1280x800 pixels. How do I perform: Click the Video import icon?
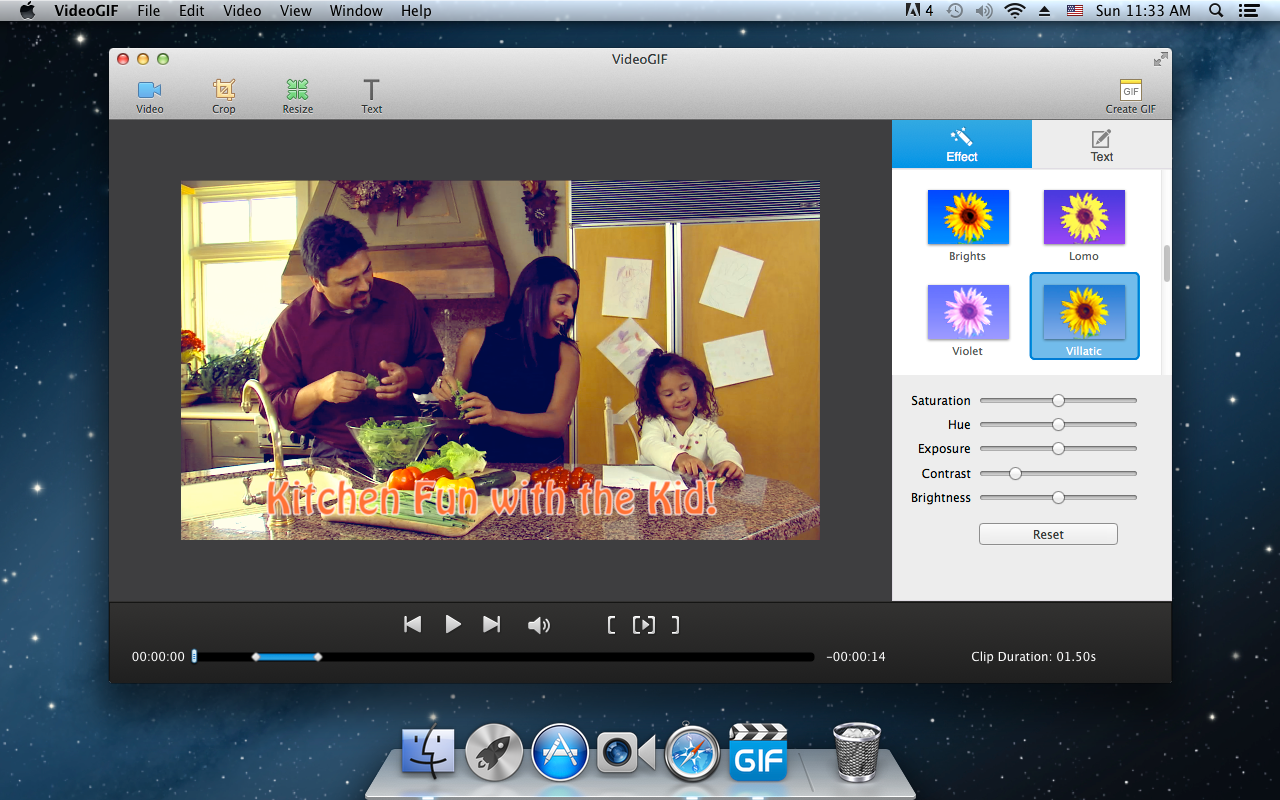(149, 95)
